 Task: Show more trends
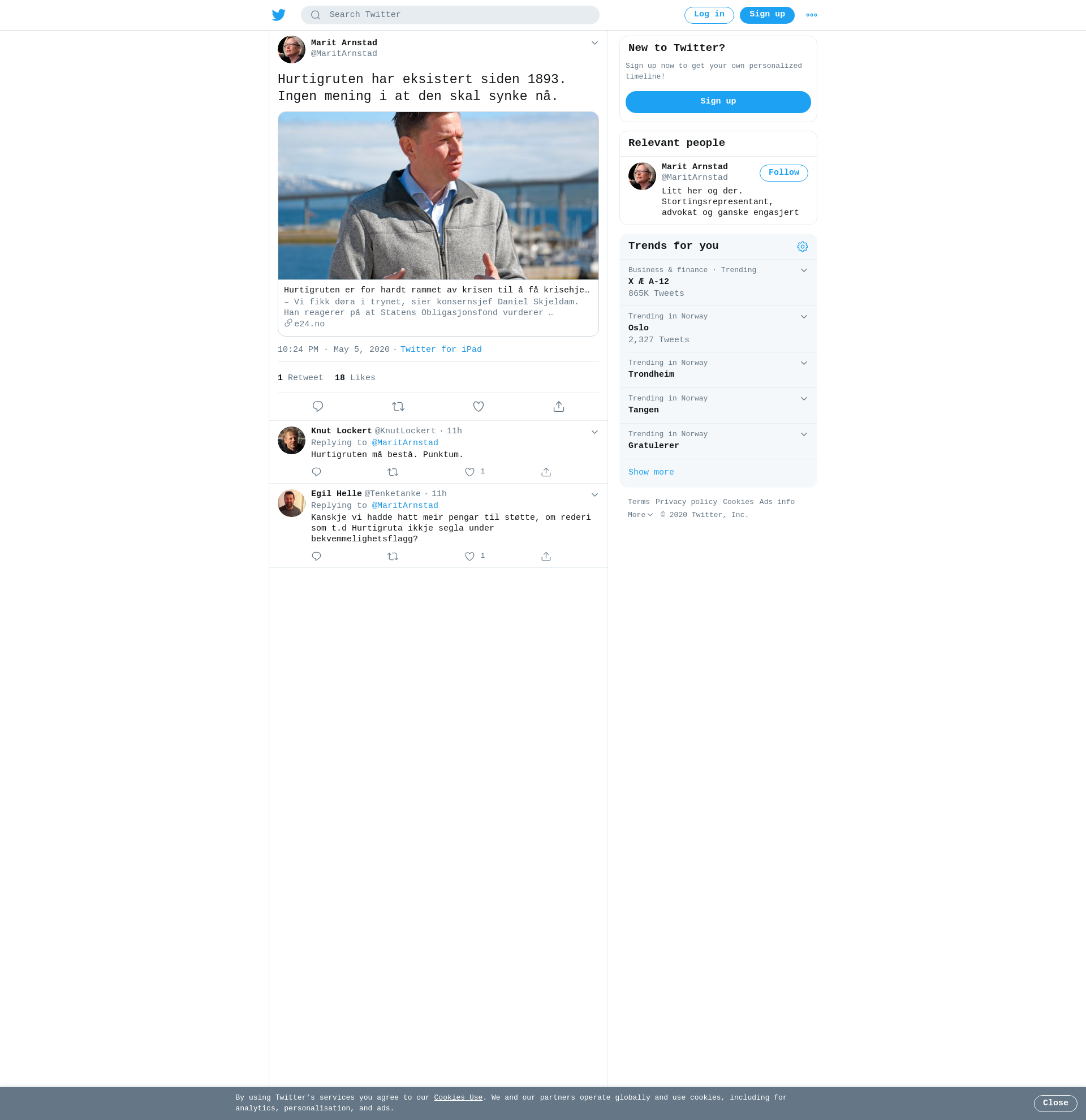(651, 472)
